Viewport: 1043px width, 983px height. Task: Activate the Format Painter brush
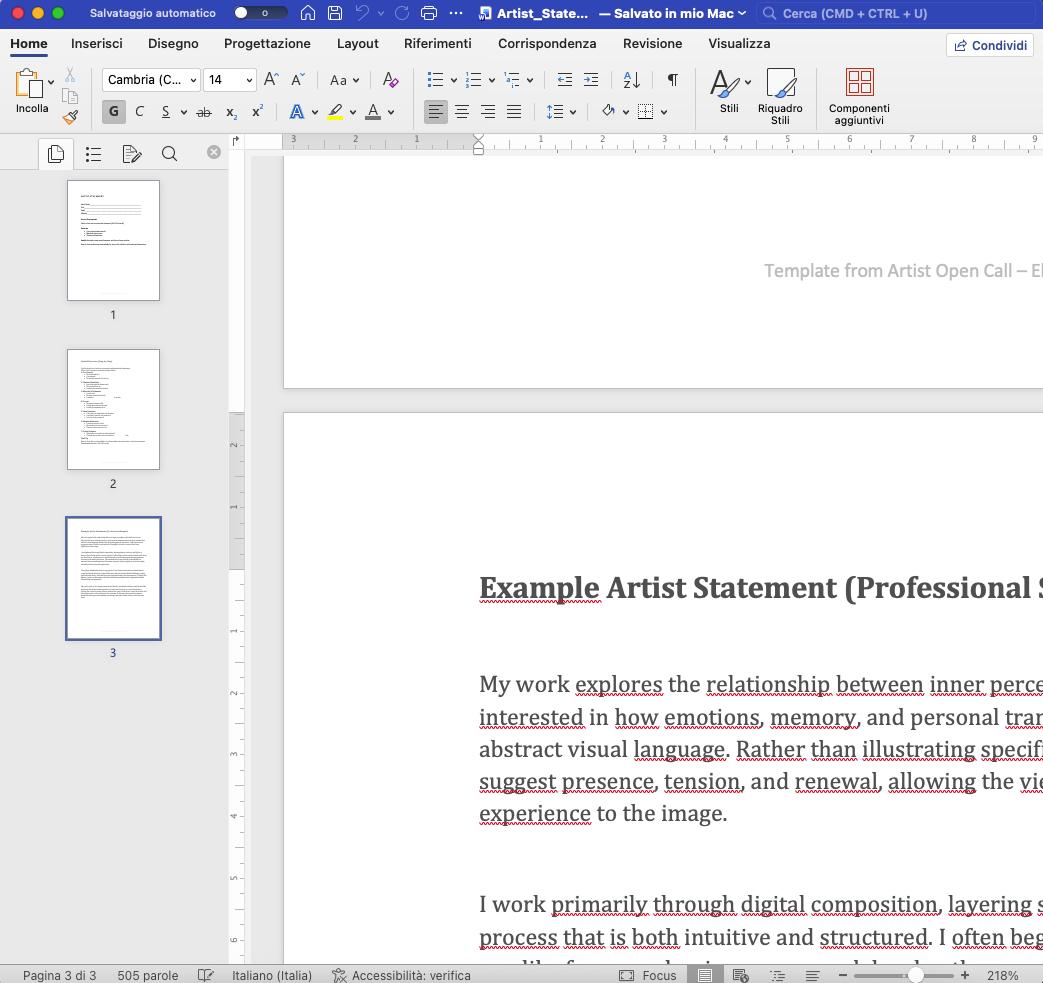pos(70,118)
